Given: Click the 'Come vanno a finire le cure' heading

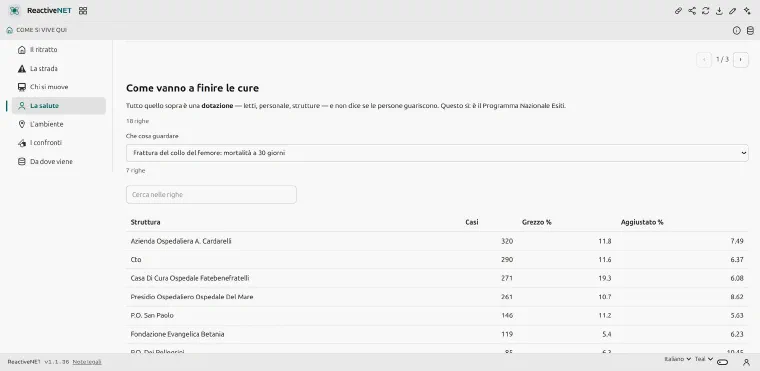Looking at the screenshot, I should [192, 88].
